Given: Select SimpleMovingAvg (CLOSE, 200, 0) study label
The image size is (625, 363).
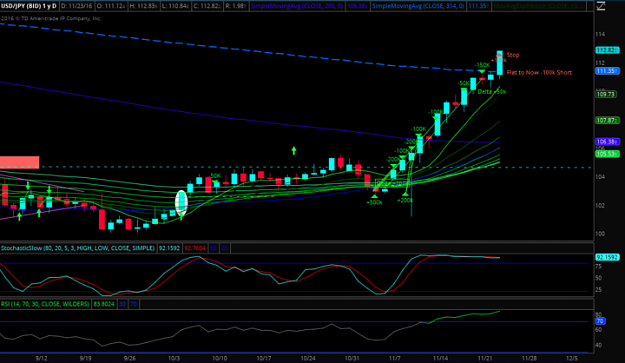Looking at the screenshot, I should (x=296, y=6).
